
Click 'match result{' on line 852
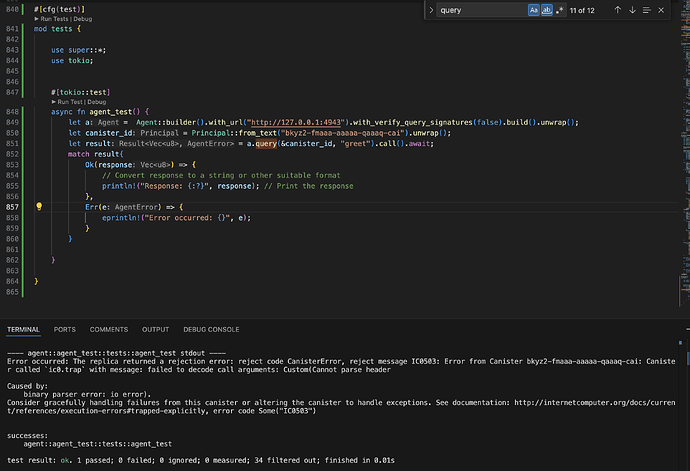click(95, 154)
